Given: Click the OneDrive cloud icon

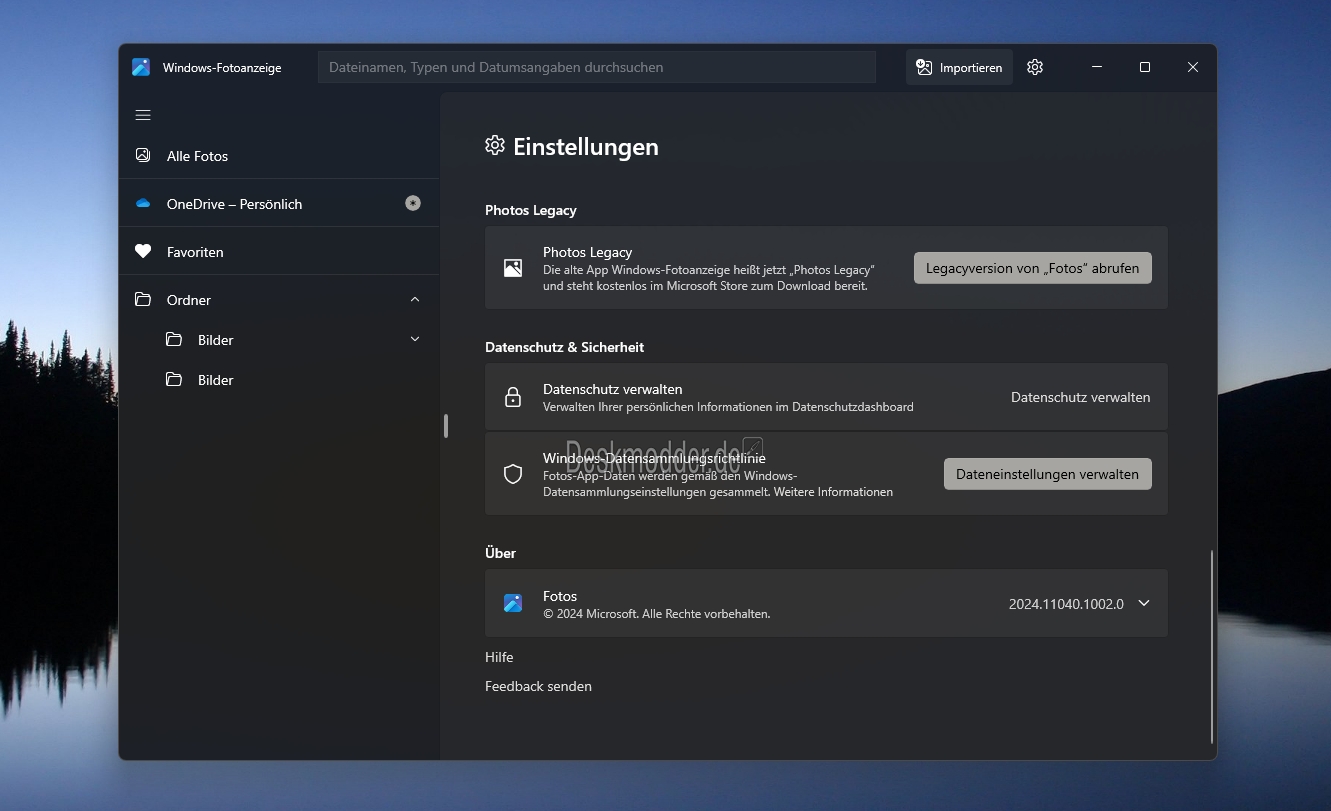Looking at the screenshot, I should click(143, 203).
